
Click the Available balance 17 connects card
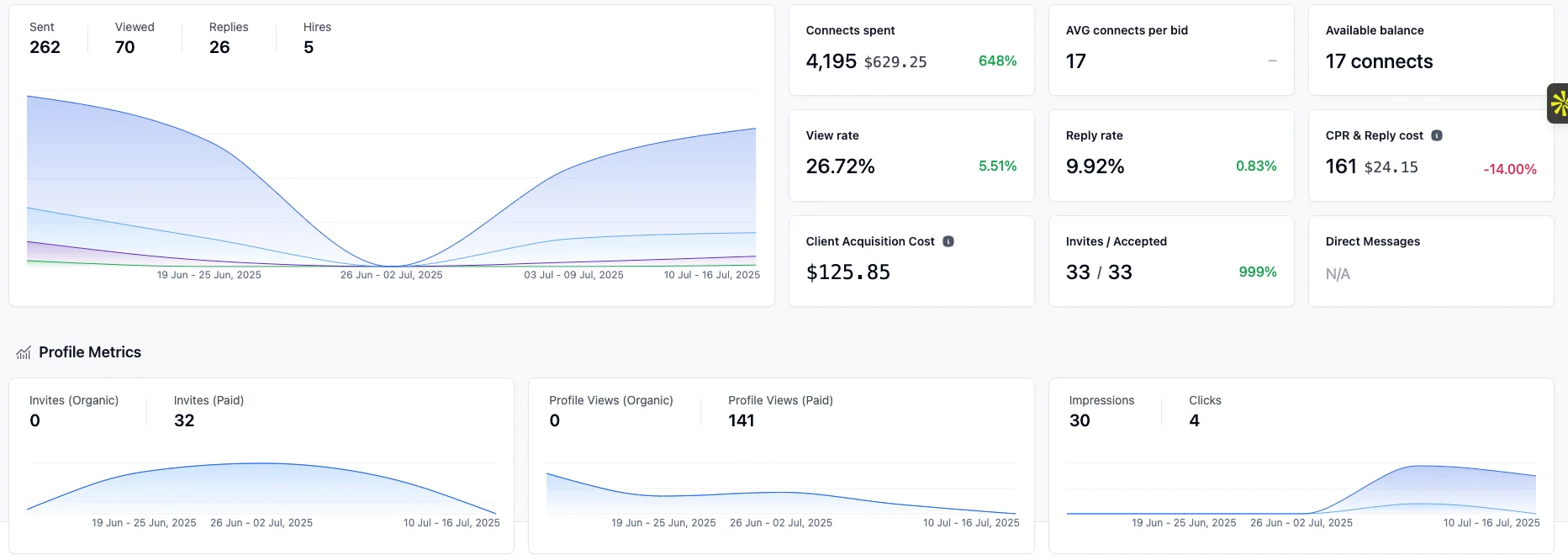(x=1430, y=50)
